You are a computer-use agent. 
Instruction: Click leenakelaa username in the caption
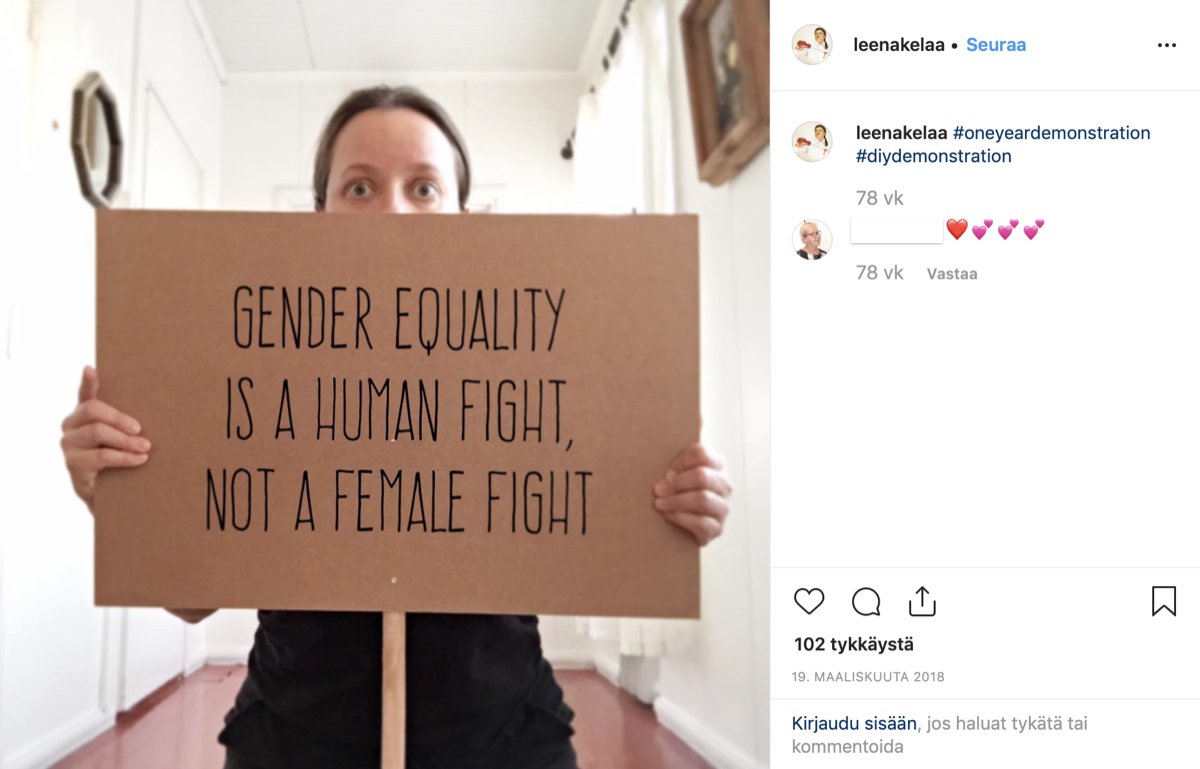coord(901,133)
